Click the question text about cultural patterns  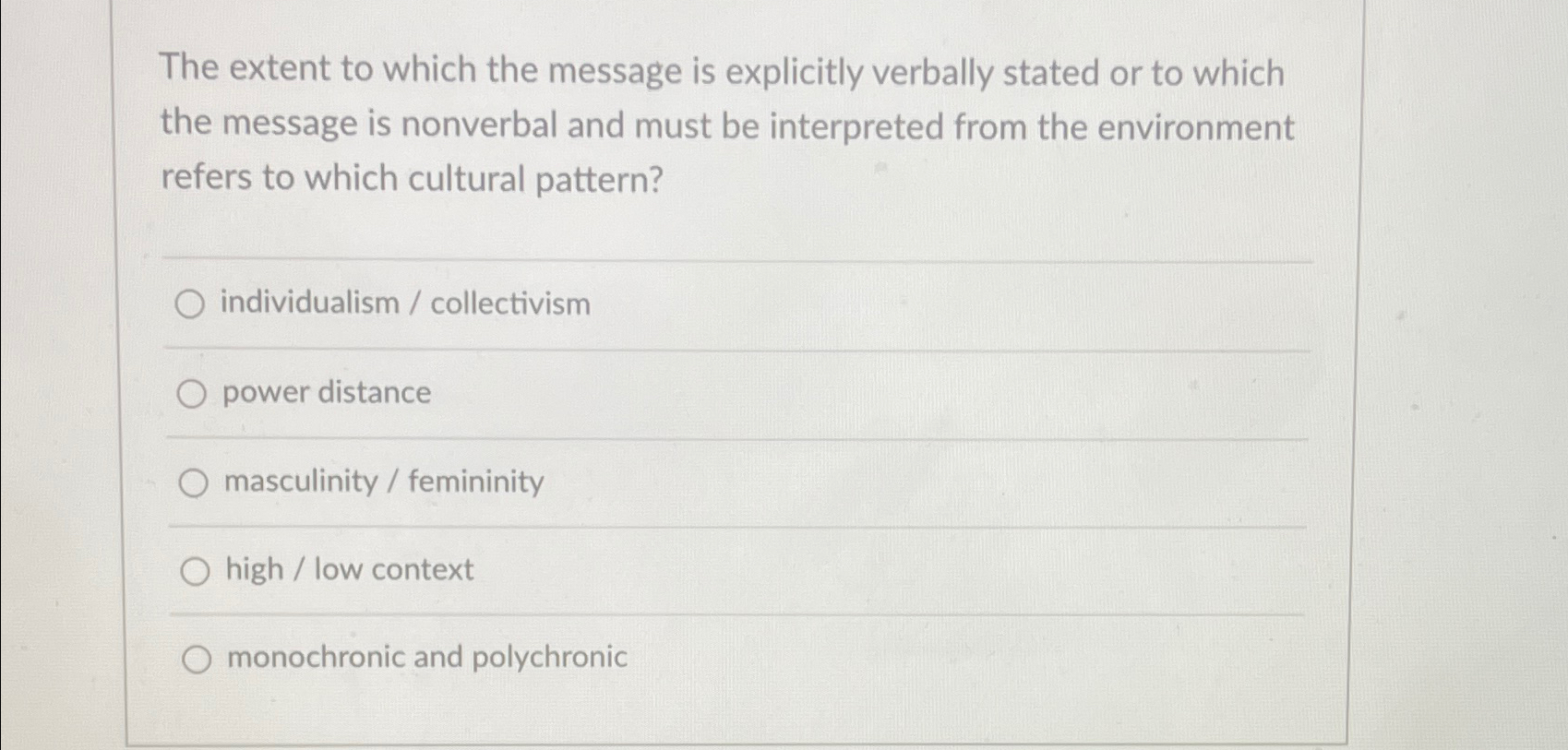coord(725,124)
